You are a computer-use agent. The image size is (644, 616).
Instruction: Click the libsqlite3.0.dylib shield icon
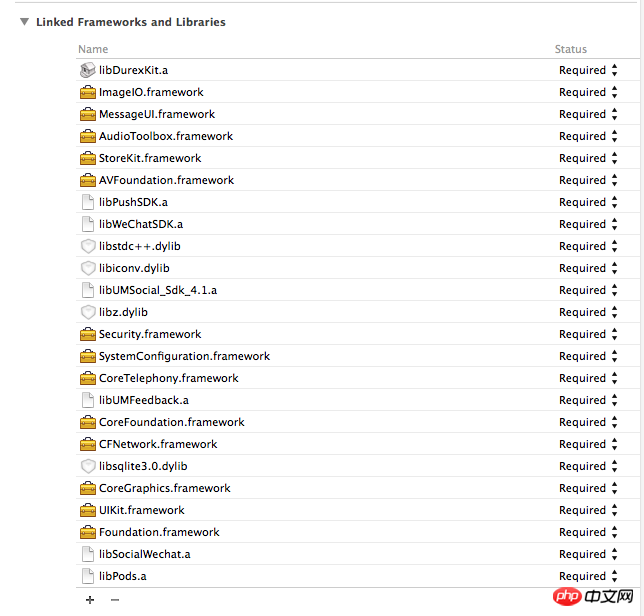coord(87,466)
